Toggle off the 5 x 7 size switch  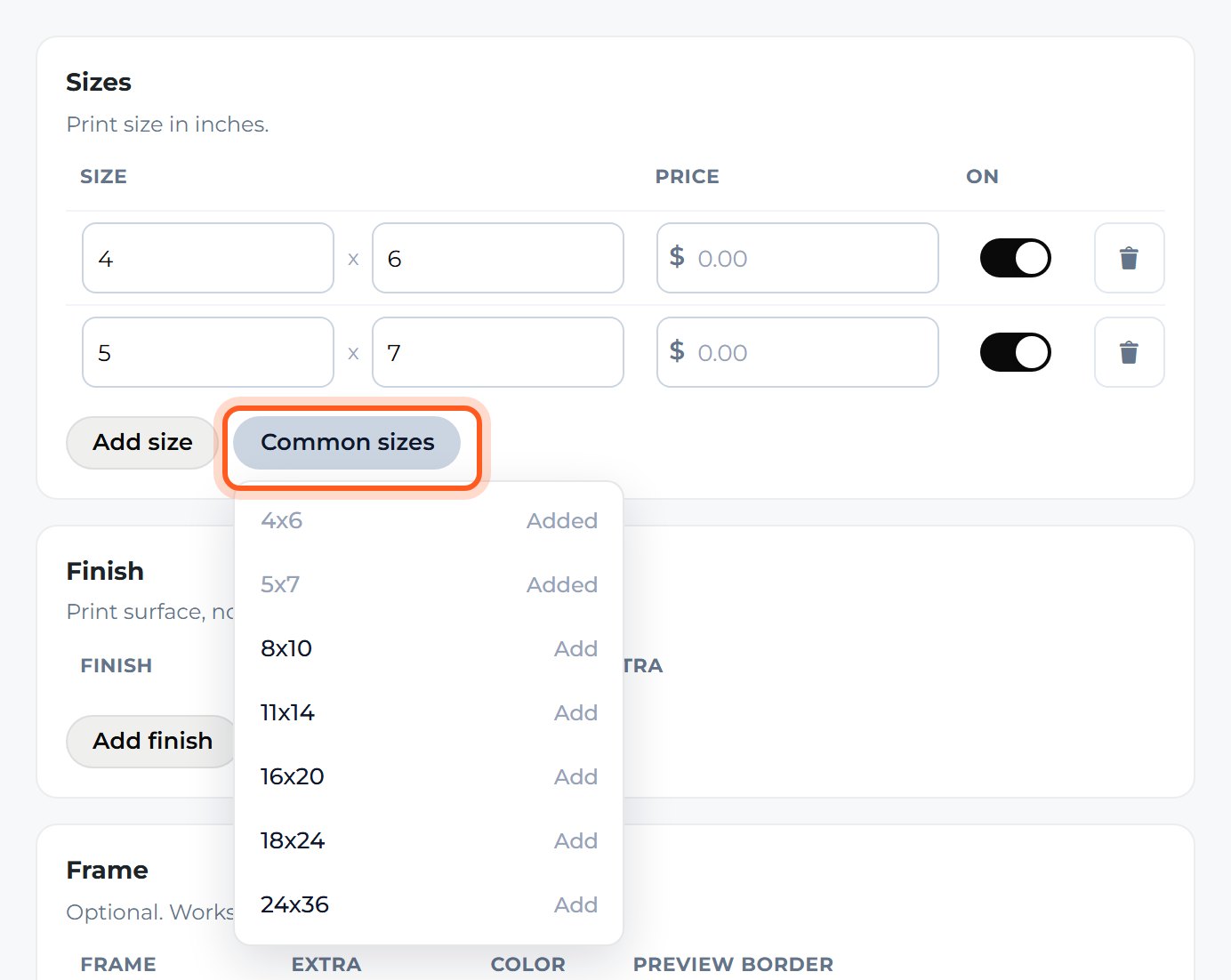tap(1015, 352)
